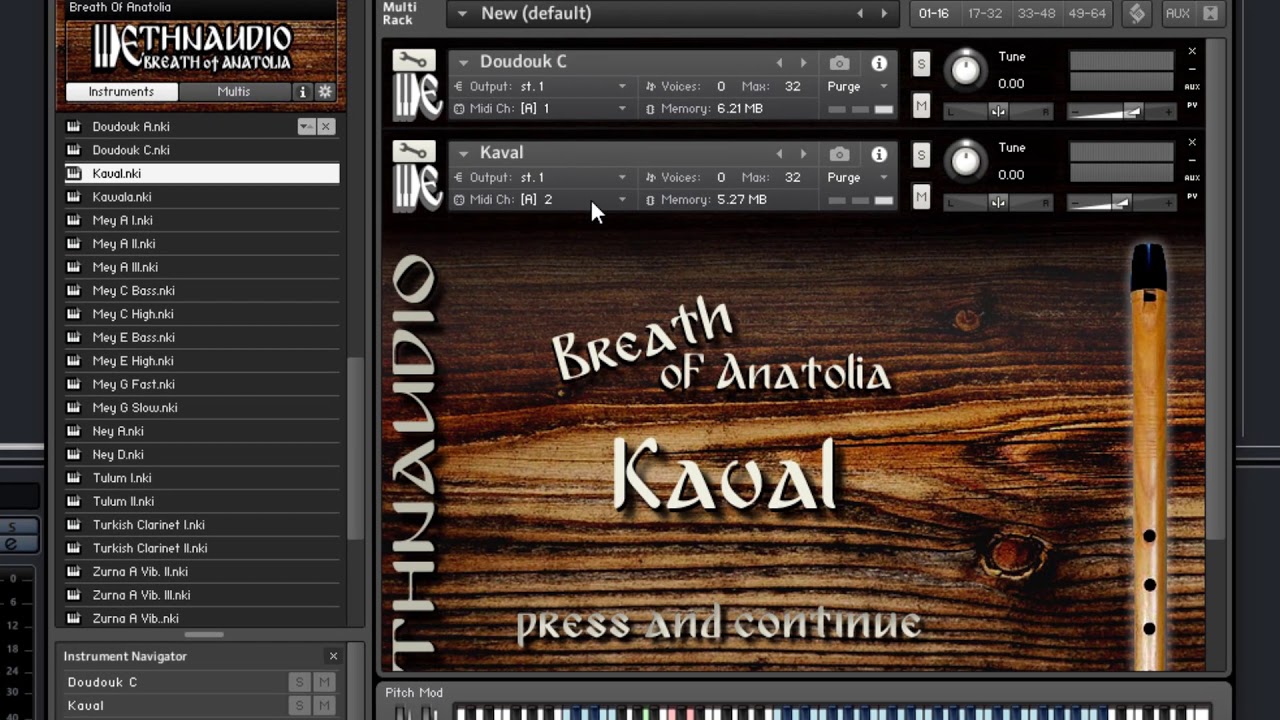Viewport: 1280px width, 720px height.
Task: Open Midi Ch dropdown for Kaval
Action: [x=622, y=200]
